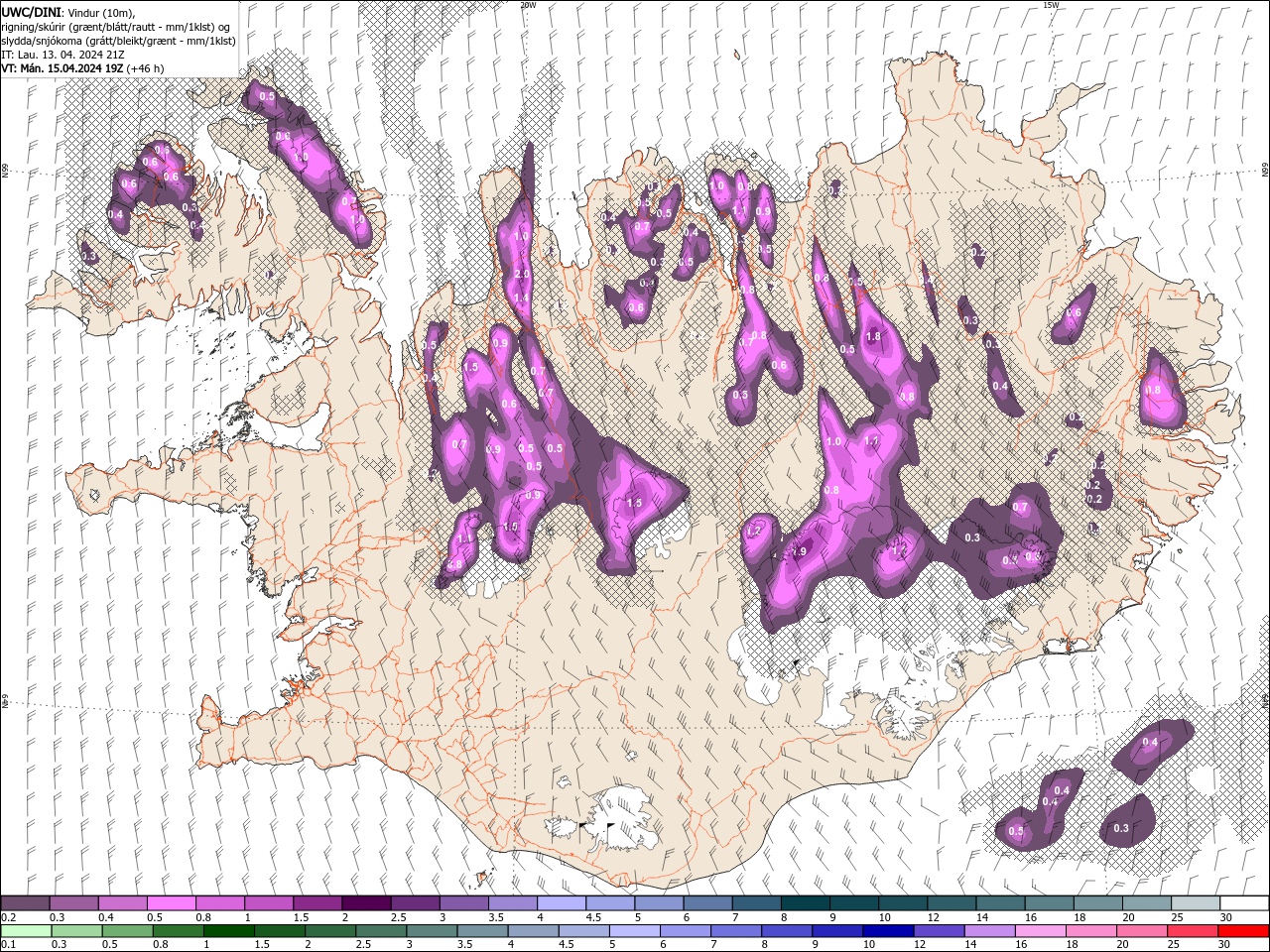The image size is (1270, 952).
Task: Pick the gray-teal 3 swatch in rain legend
Action: pos(431,930)
